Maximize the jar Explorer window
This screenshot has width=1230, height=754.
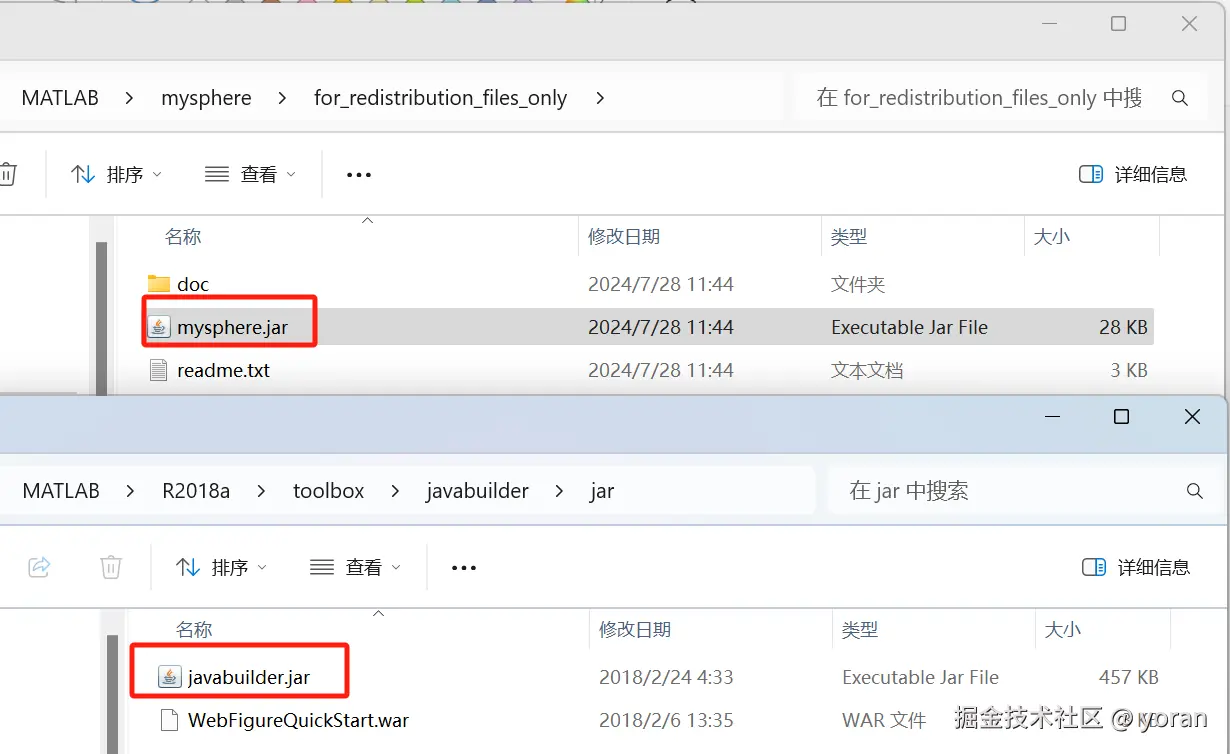(x=1121, y=417)
